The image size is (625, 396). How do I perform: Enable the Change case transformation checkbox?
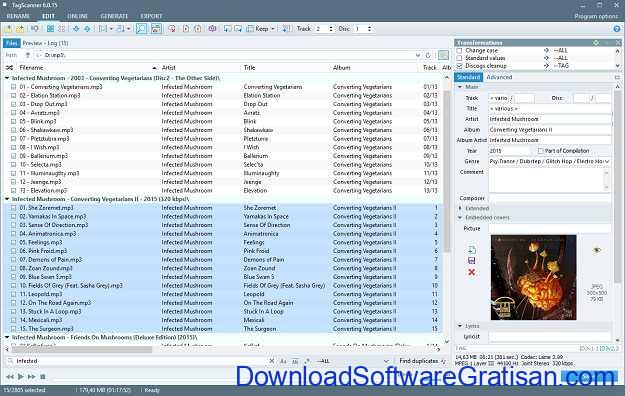[x=460, y=51]
